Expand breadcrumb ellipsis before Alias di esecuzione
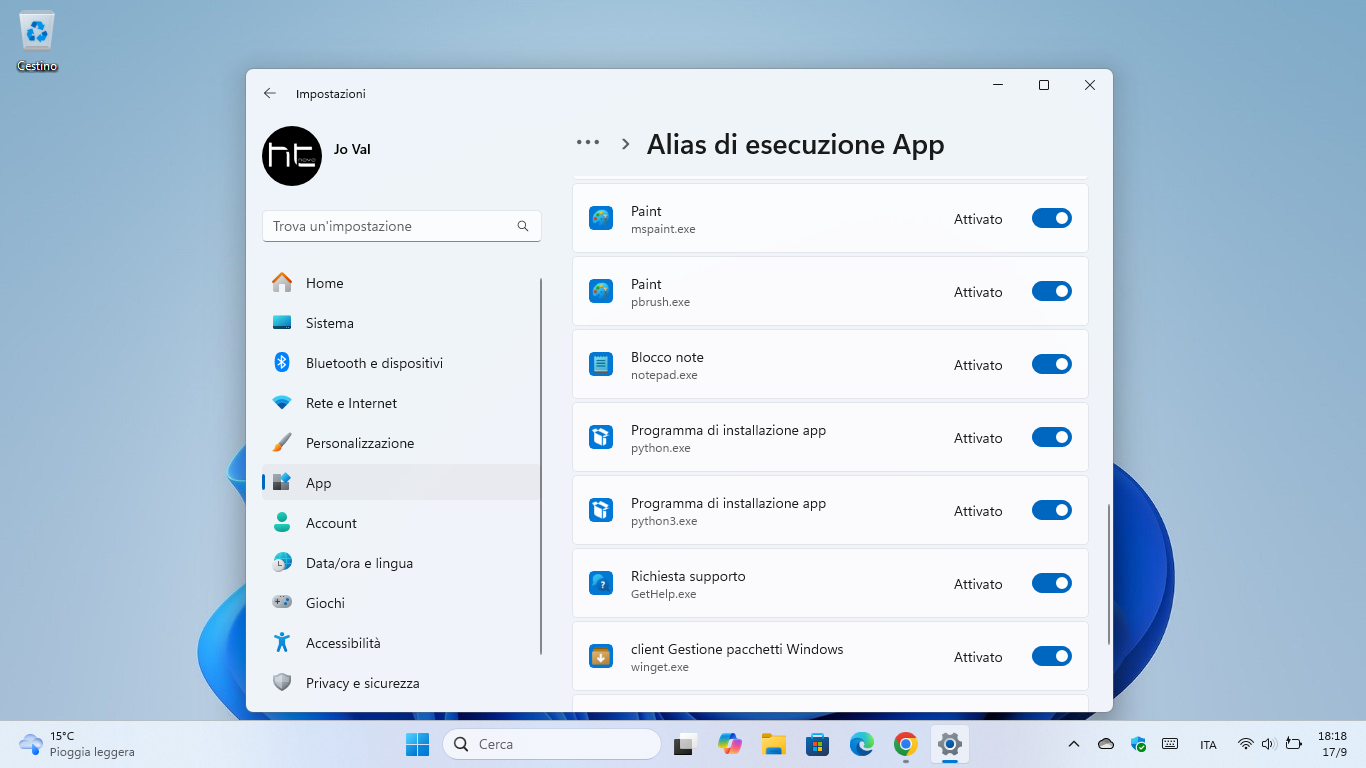The width and height of the screenshot is (1366, 768). [588, 143]
